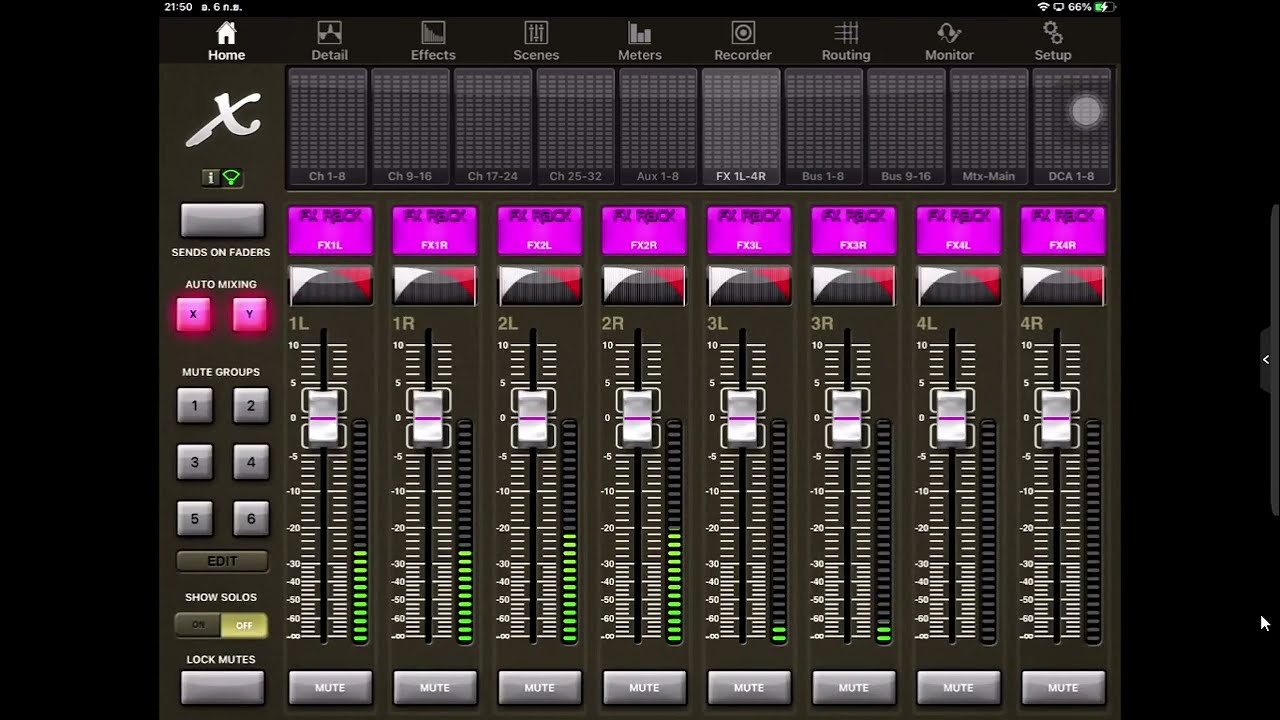Click the info 'i' icon
Image resolution: width=1280 pixels, height=720 pixels.
pos(210,178)
